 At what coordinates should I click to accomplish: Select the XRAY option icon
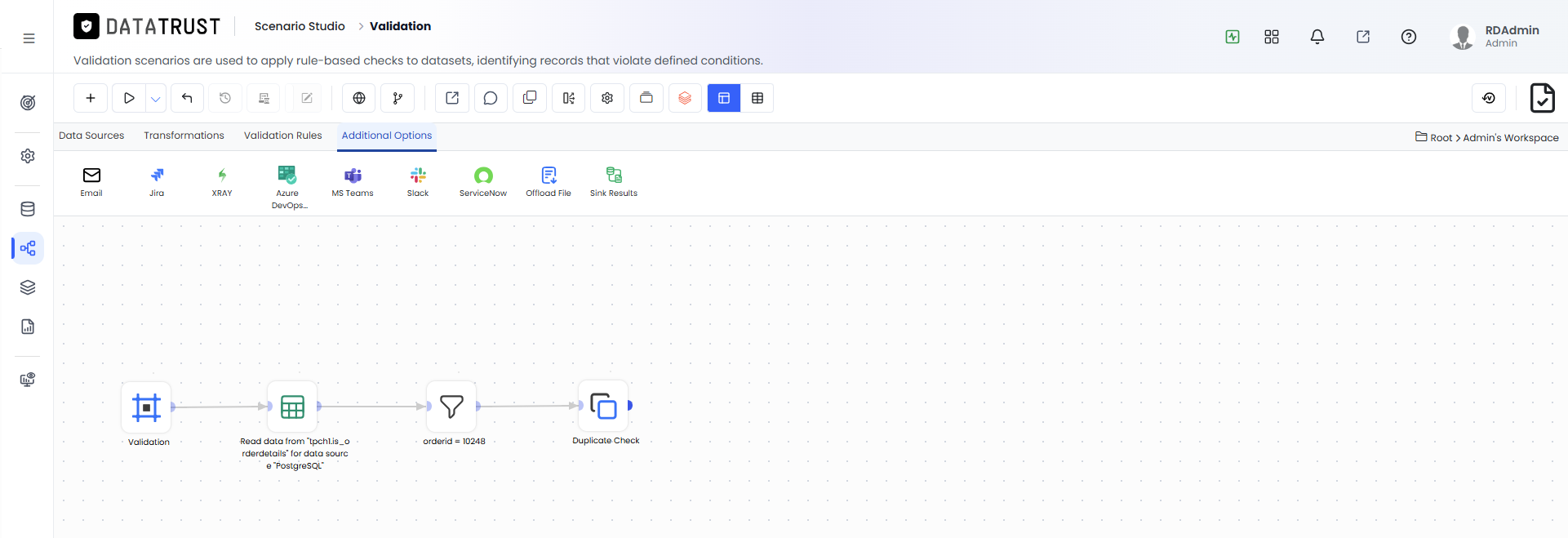[x=222, y=176]
